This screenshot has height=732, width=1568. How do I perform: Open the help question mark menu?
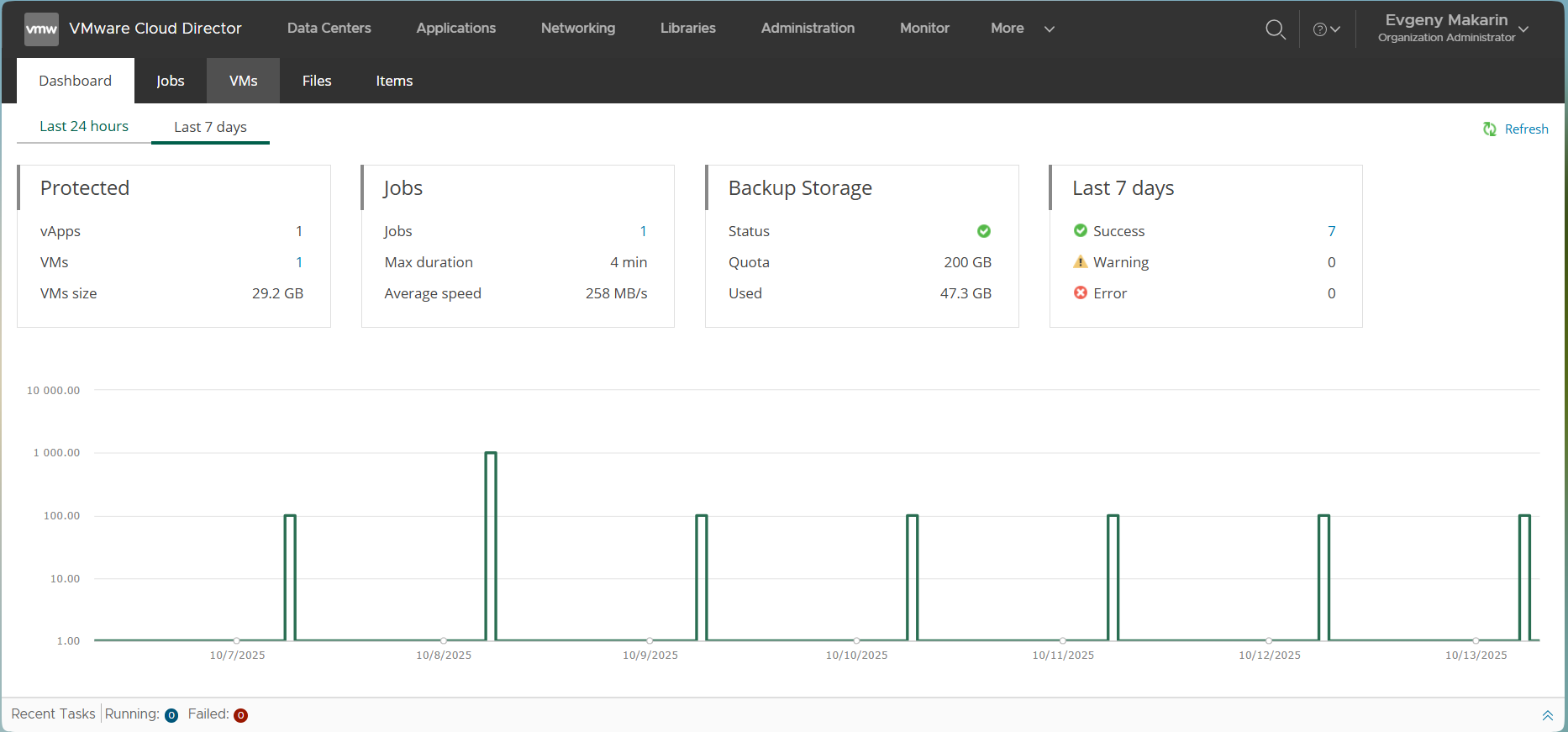[1325, 29]
